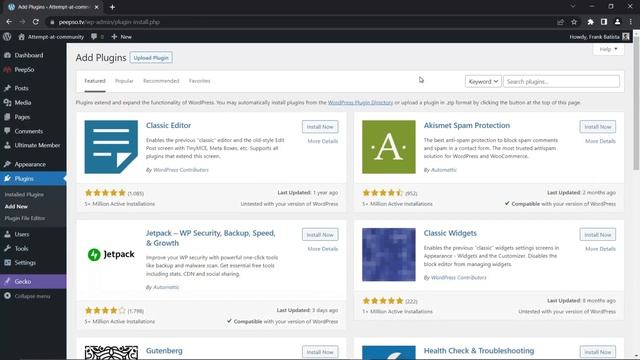Viewport: 640px width, 360px height.
Task: Open the Classic Widgets title link
Action: click(450, 233)
